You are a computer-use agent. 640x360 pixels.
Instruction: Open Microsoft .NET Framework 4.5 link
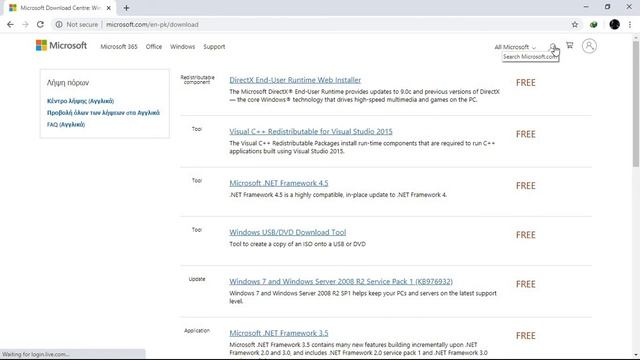point(279,183)
